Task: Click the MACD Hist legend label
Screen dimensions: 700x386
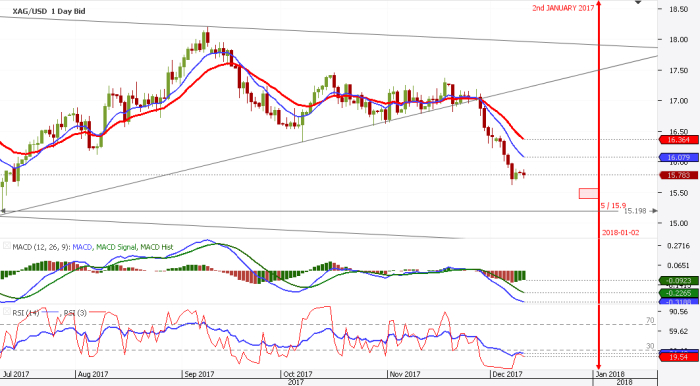Action: coord(156,247)
